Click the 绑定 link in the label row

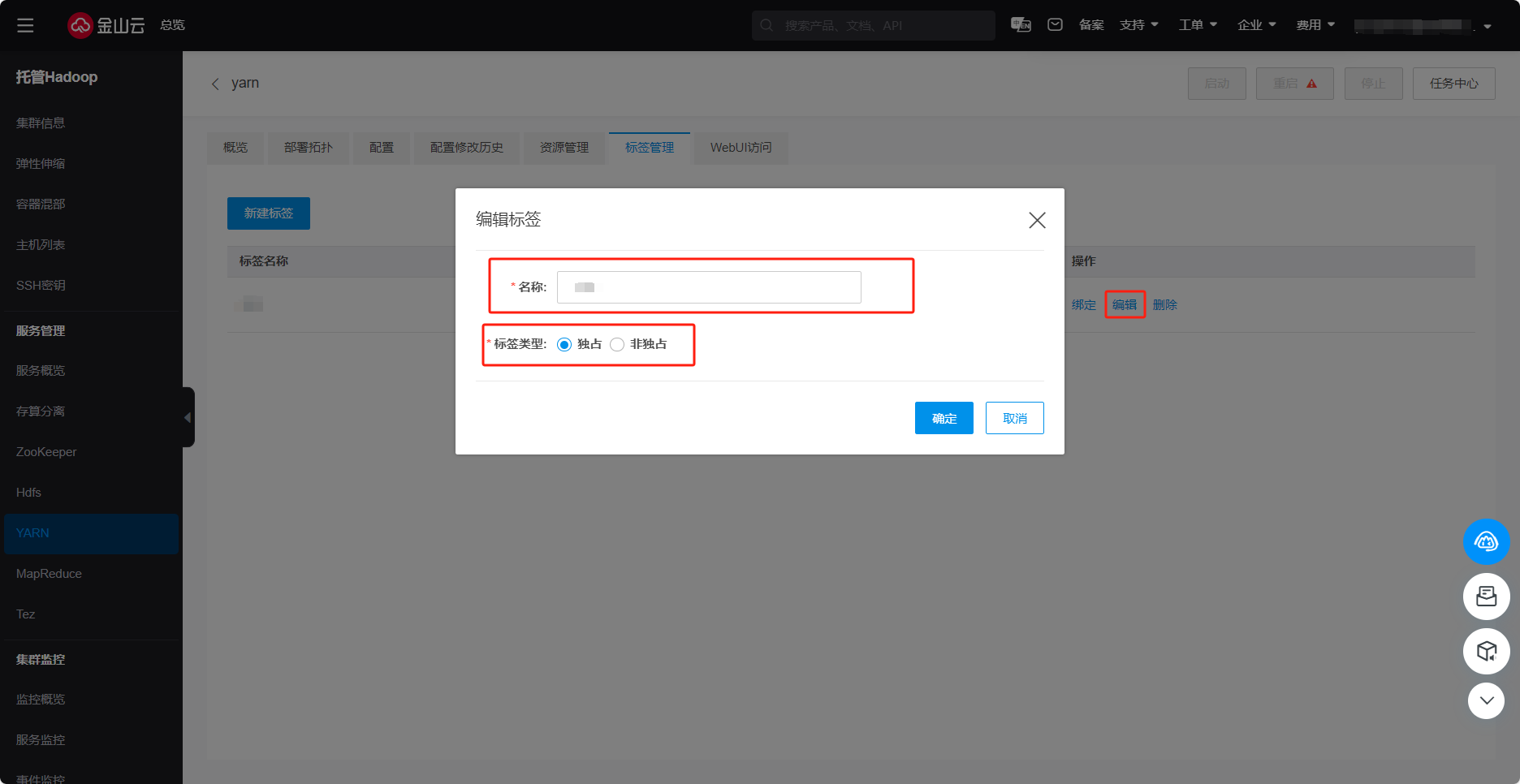click(x=1084, y=305)
